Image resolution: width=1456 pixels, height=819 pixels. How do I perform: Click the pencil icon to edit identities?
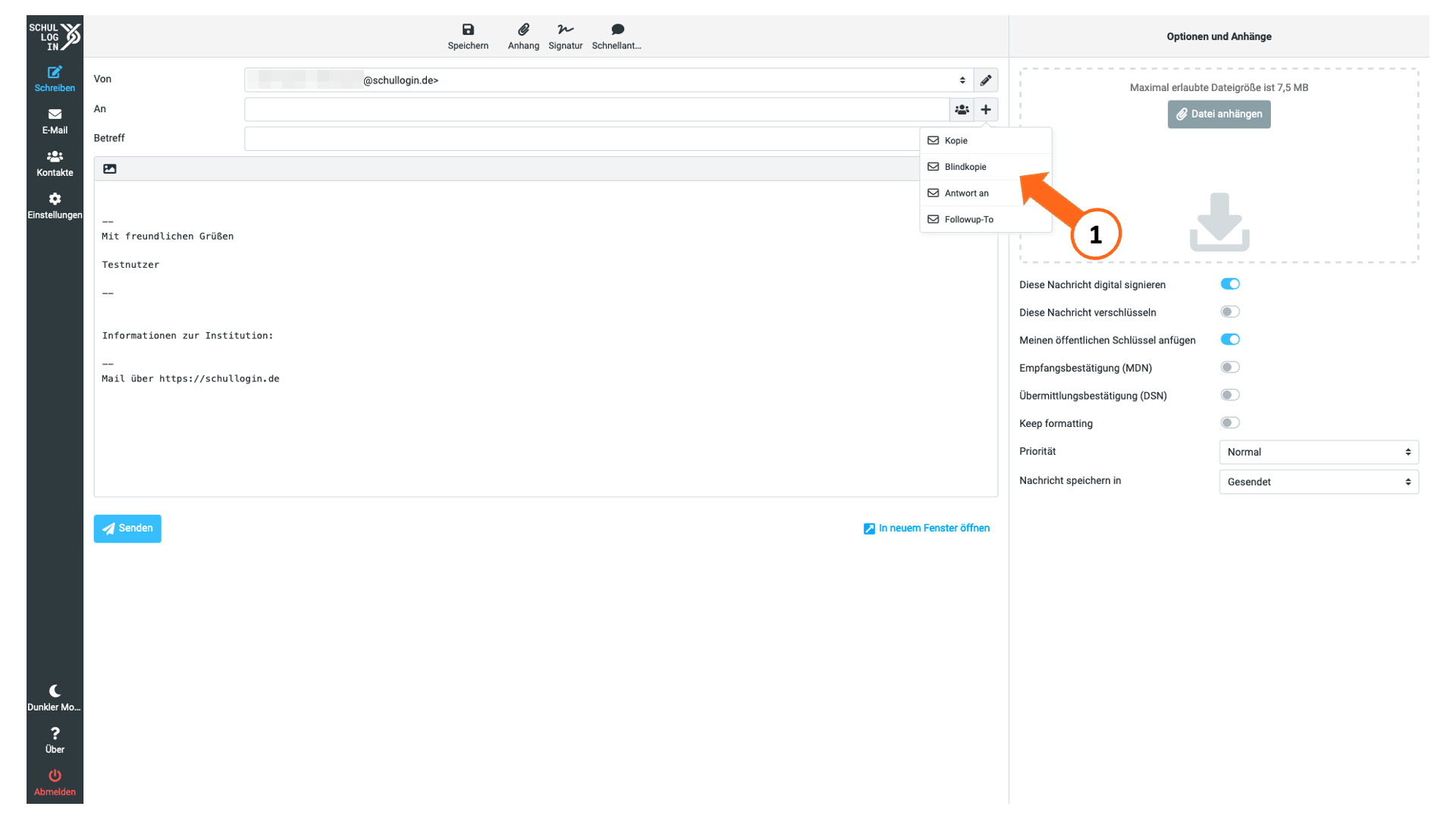(x=986, y=80)
